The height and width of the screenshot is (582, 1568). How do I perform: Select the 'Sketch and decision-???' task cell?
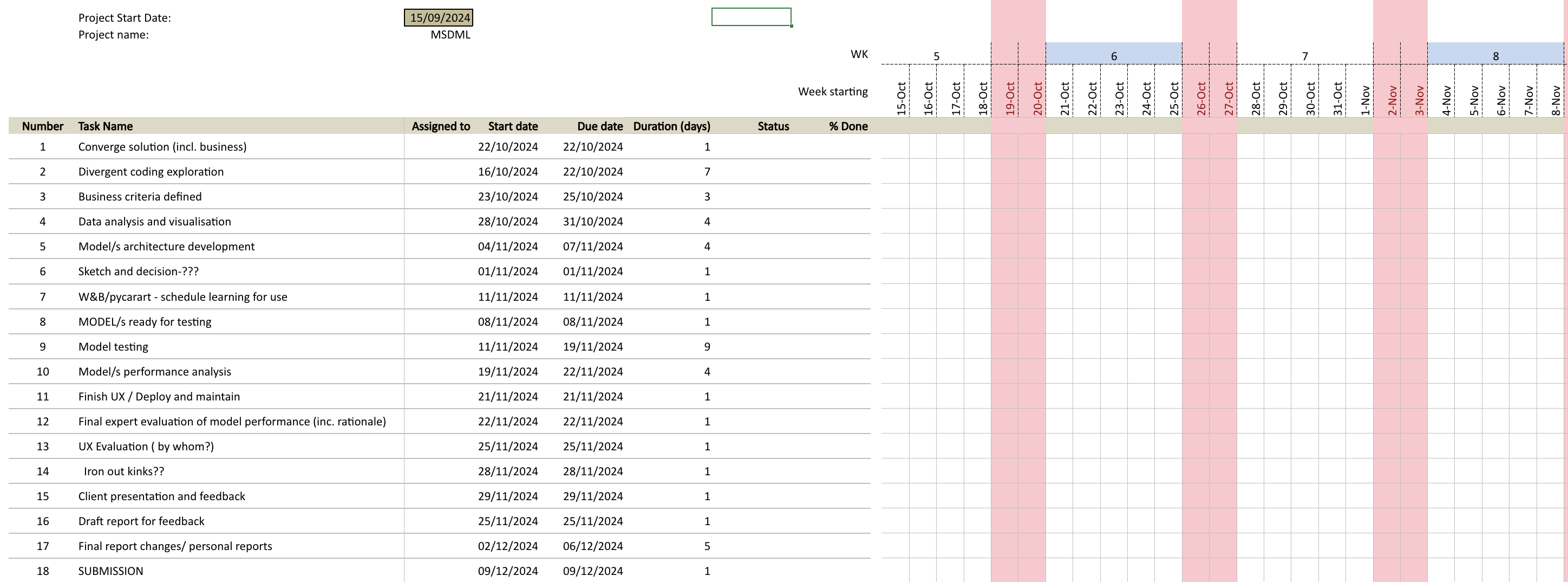click(x=138, y=272)
